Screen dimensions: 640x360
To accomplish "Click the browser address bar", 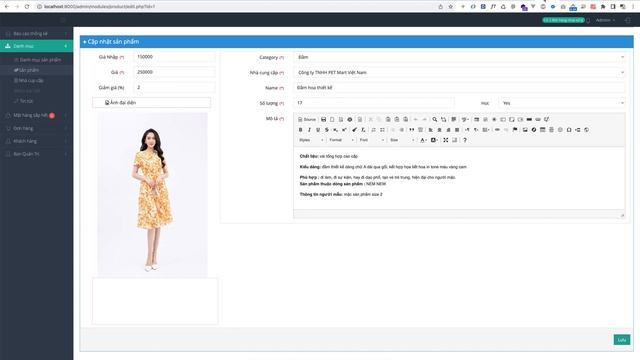I will point(237,7).
